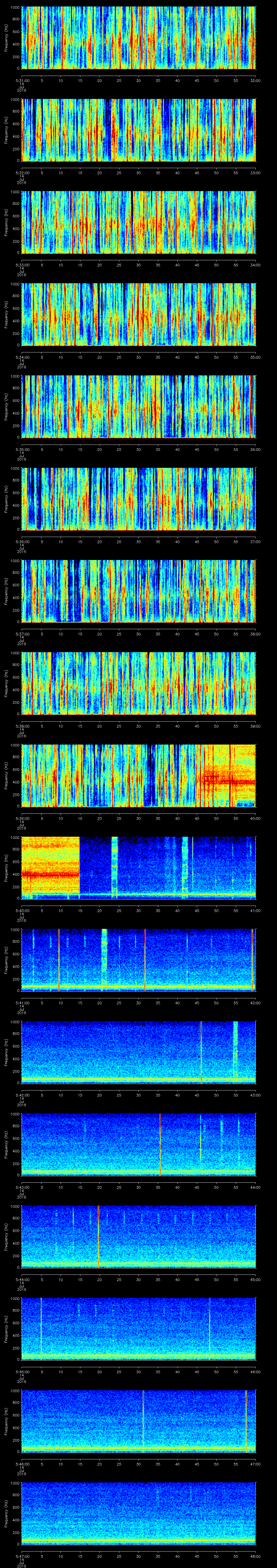Click the Frequency (Hz) axis label of 5:32:00 panel
This screenshot has height=1568, width=277.
point(6,130)
